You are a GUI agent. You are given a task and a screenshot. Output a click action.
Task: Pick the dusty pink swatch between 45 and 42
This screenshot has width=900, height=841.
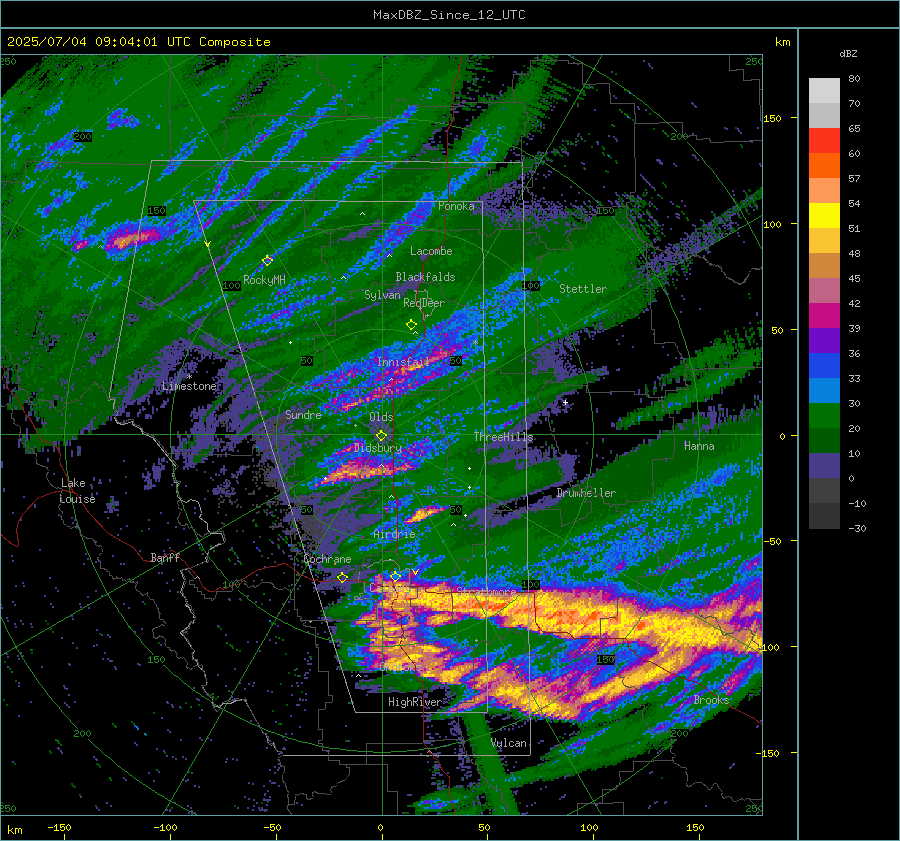pos(824,291)
